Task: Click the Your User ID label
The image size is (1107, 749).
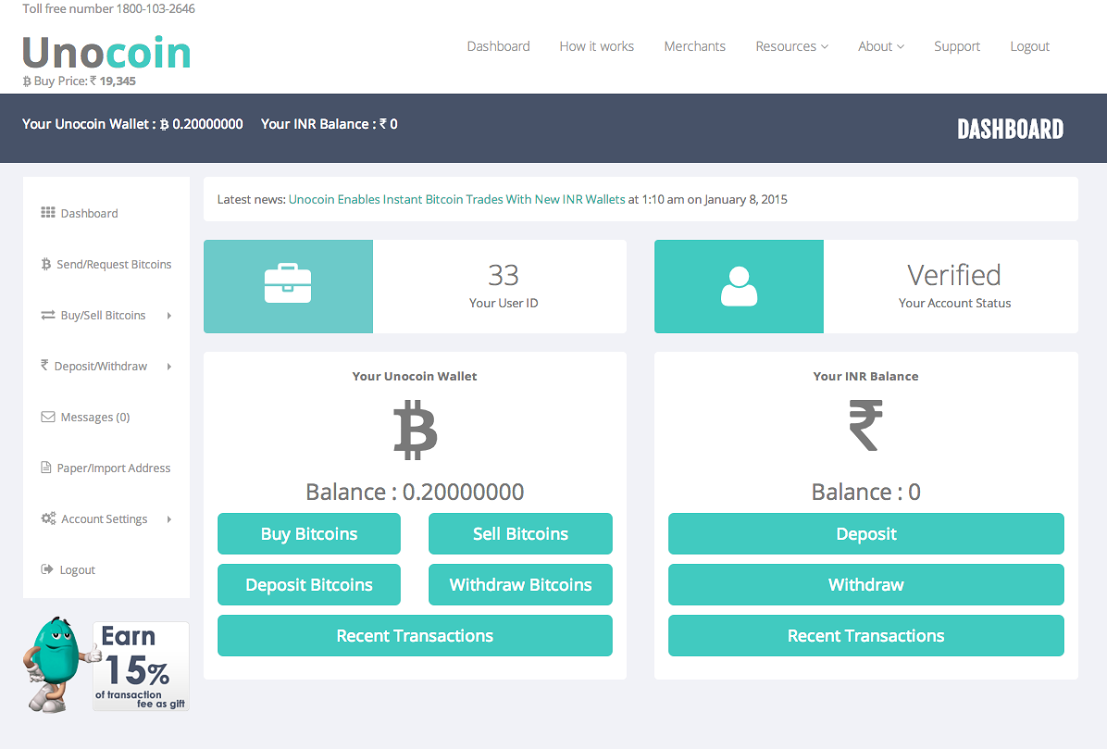Action: (503, 303)
